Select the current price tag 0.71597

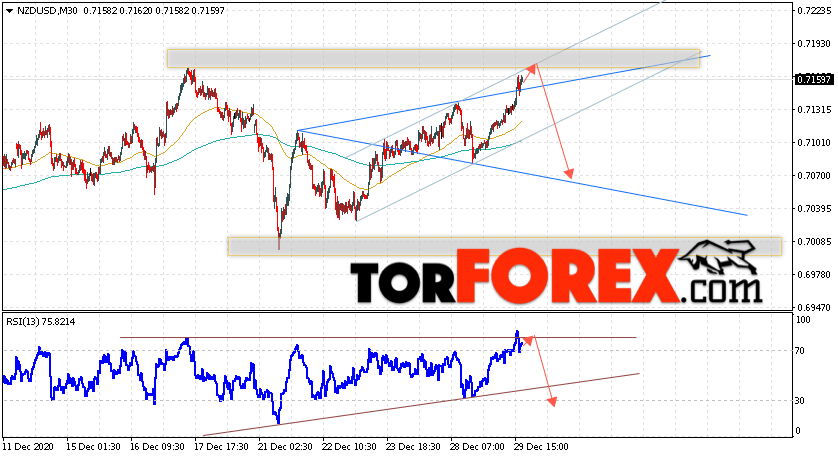[x=814, y=80]
